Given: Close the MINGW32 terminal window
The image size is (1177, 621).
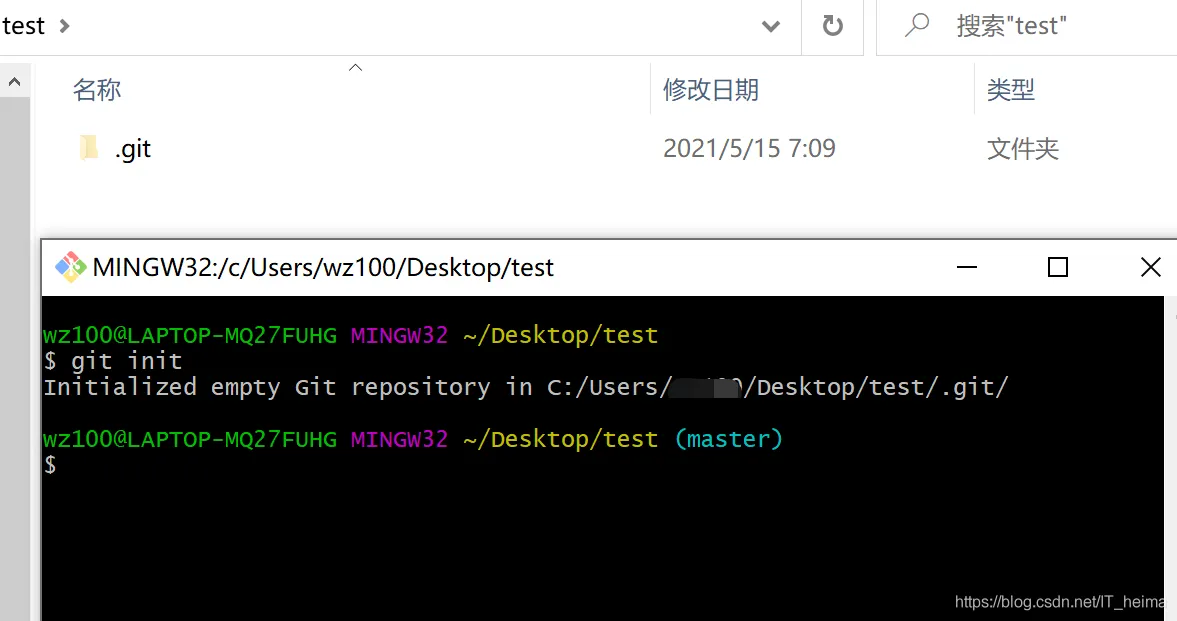Looking at the screenshot, I should click(1151, 267).
